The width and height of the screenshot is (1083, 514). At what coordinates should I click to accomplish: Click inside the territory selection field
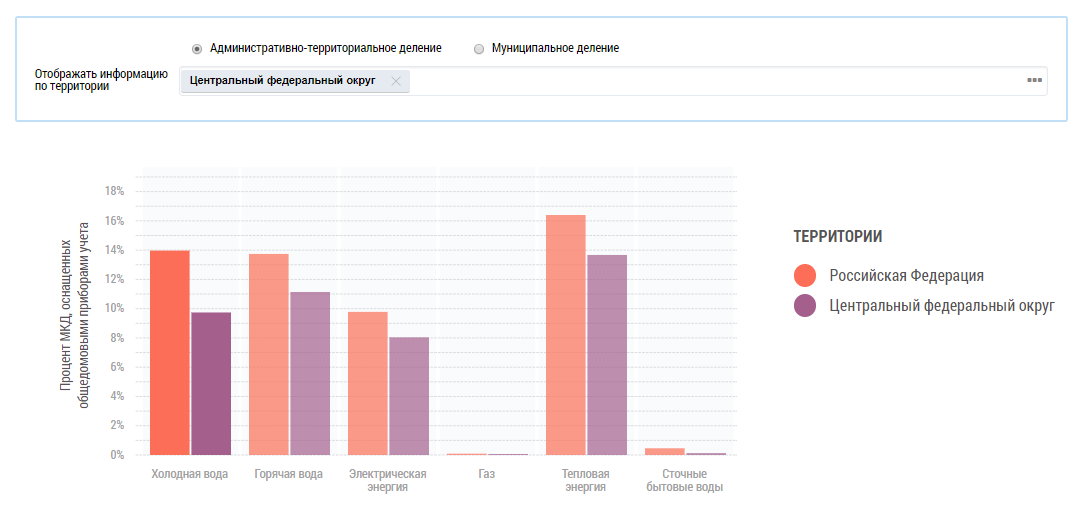700,81
